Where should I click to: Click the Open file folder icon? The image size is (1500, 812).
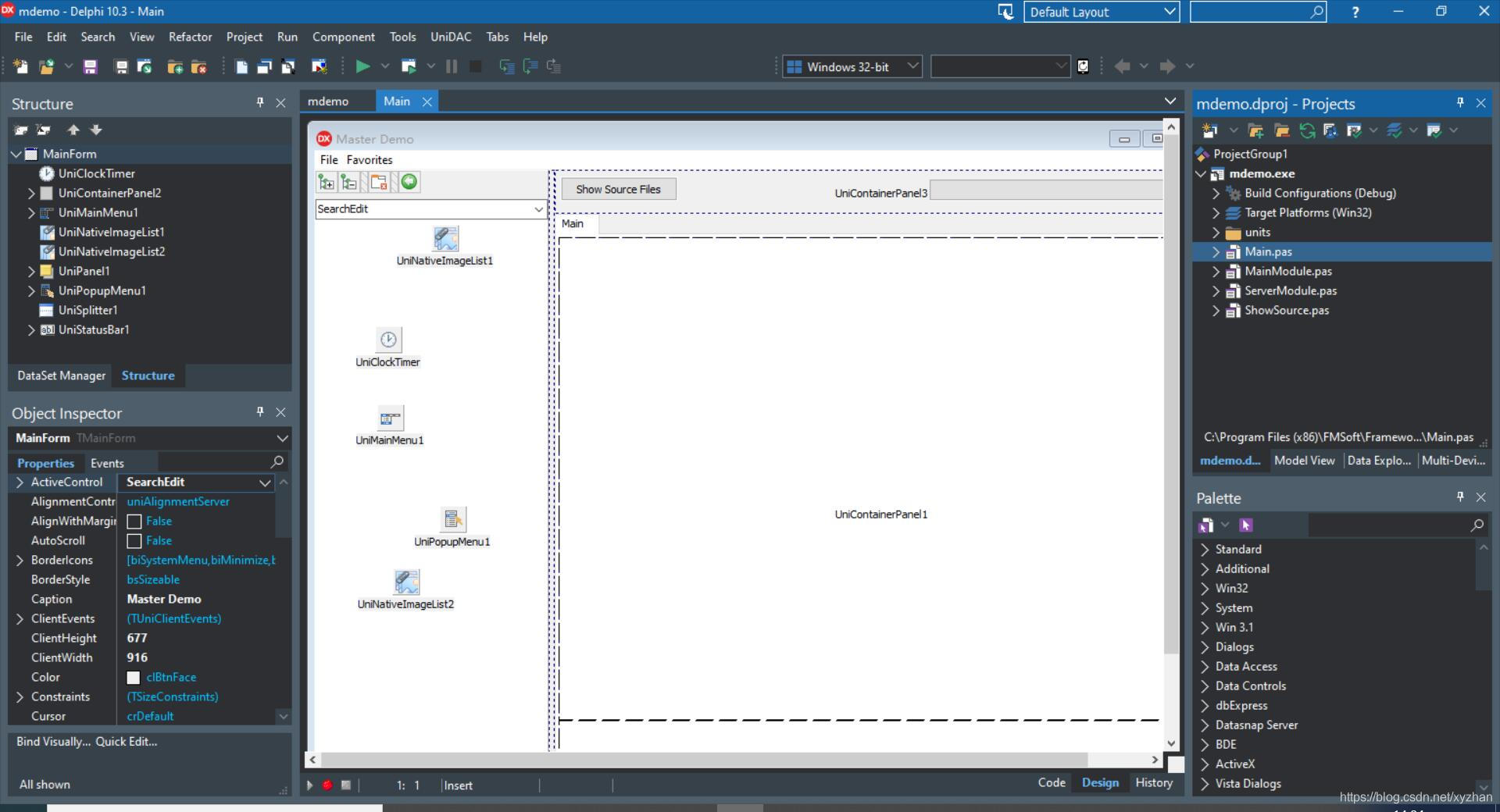click(46, 66)
